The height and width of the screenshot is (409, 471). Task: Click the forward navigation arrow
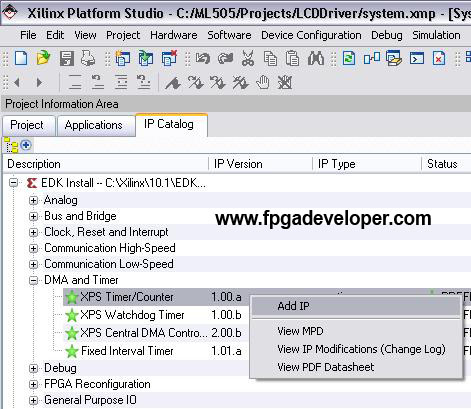point(39,82)
